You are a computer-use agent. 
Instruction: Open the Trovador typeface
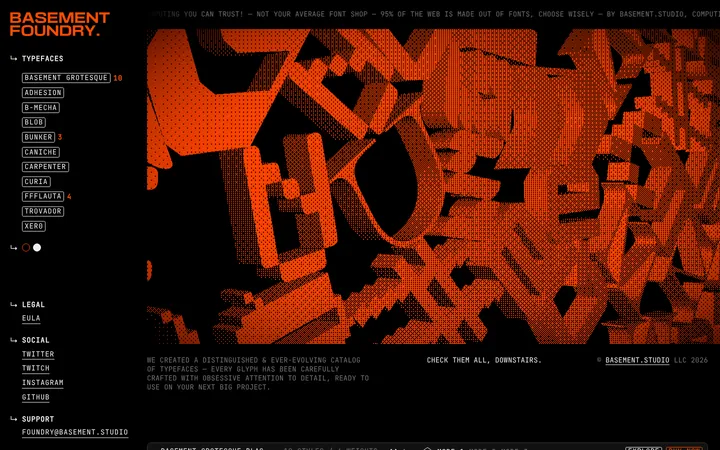[x=43, y=211]
